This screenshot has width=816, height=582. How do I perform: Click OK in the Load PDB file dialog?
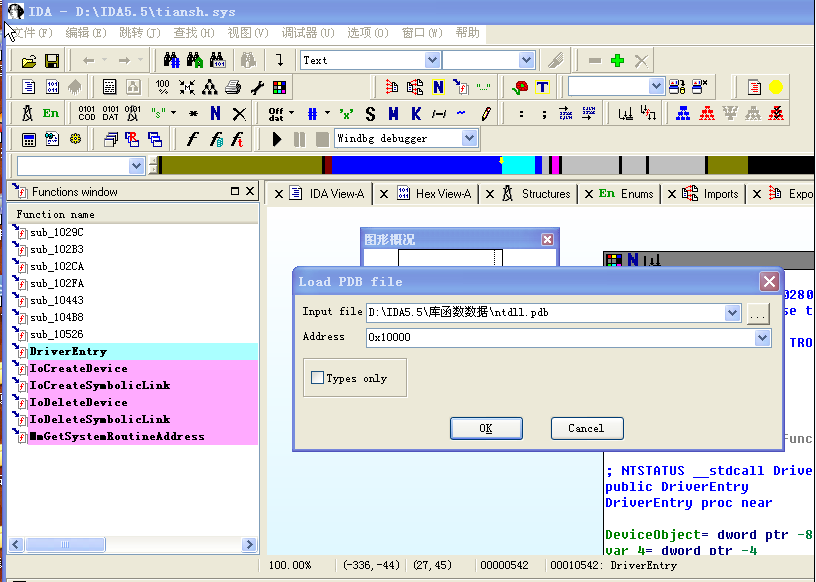[486, 428]
